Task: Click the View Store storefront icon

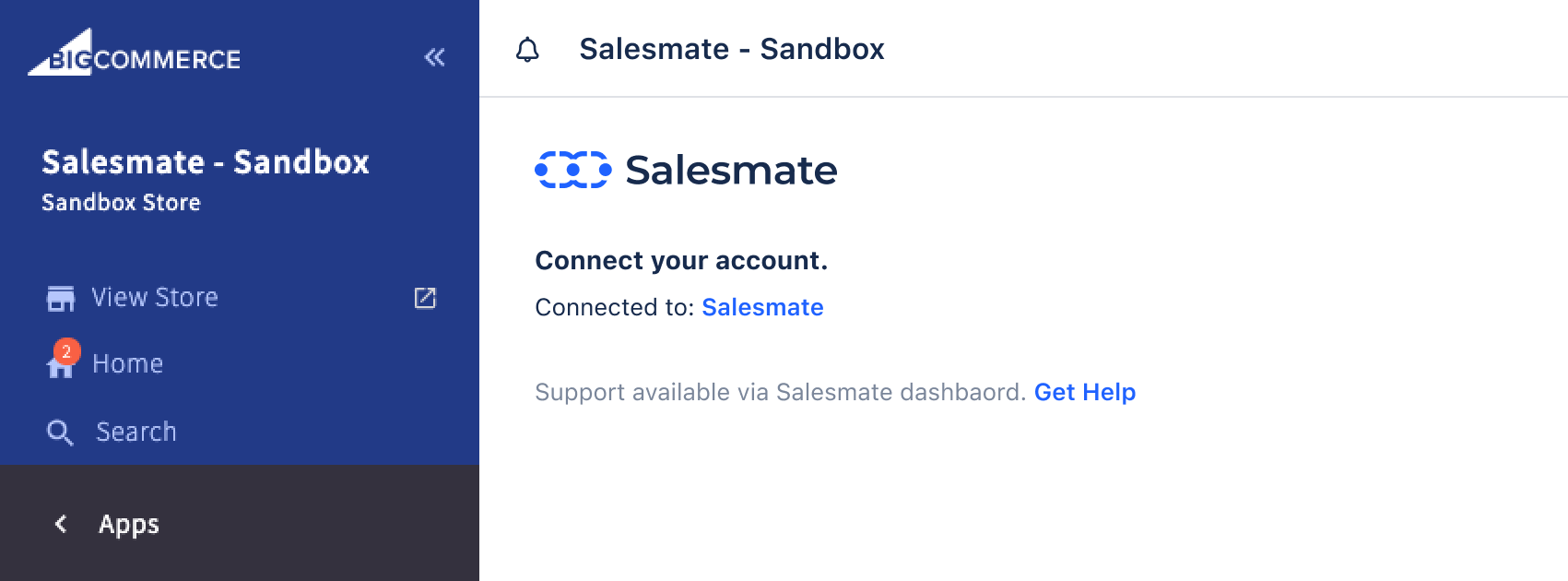Action: click(x=61, y=298)
